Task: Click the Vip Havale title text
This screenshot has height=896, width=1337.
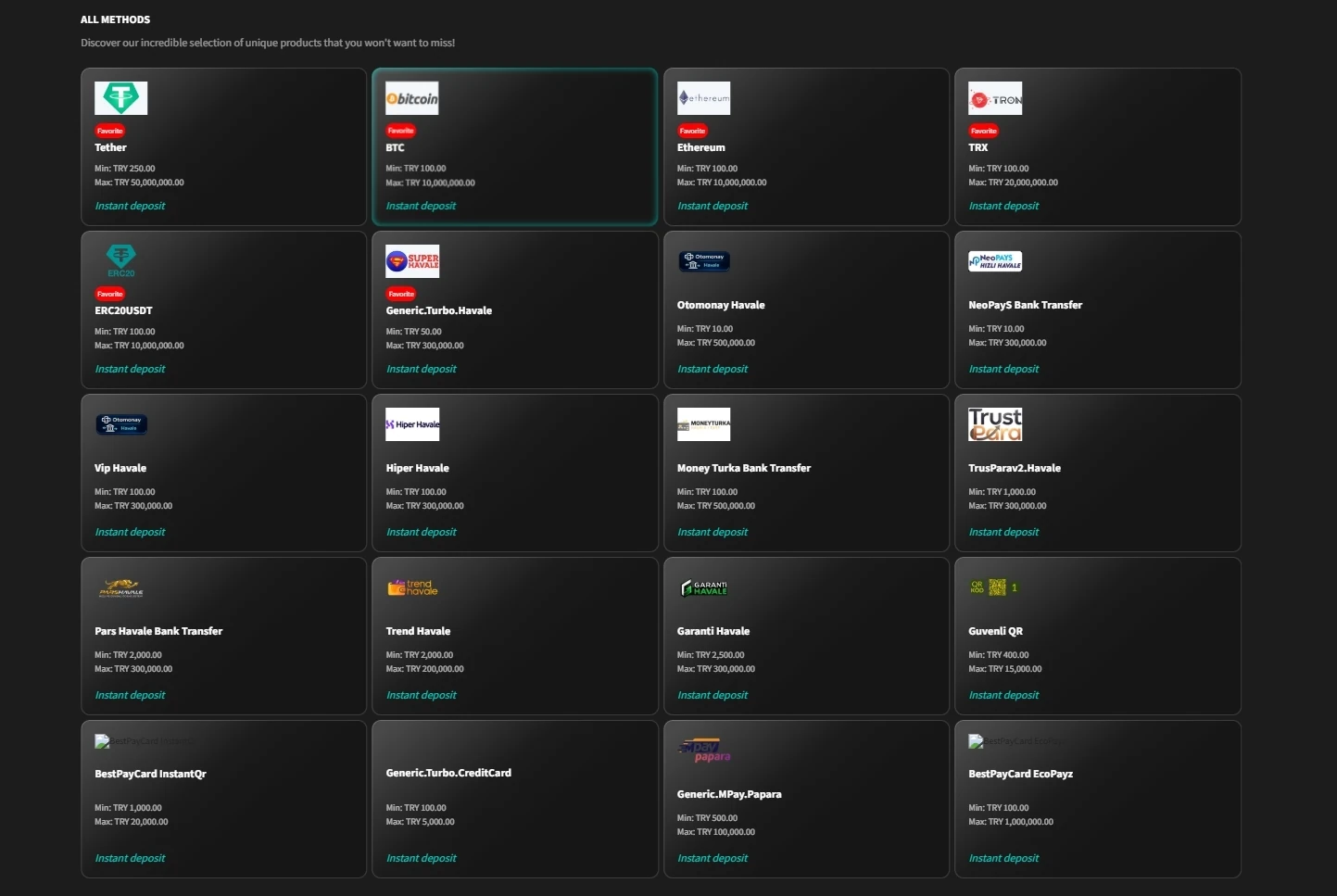Action: point(120,468)
